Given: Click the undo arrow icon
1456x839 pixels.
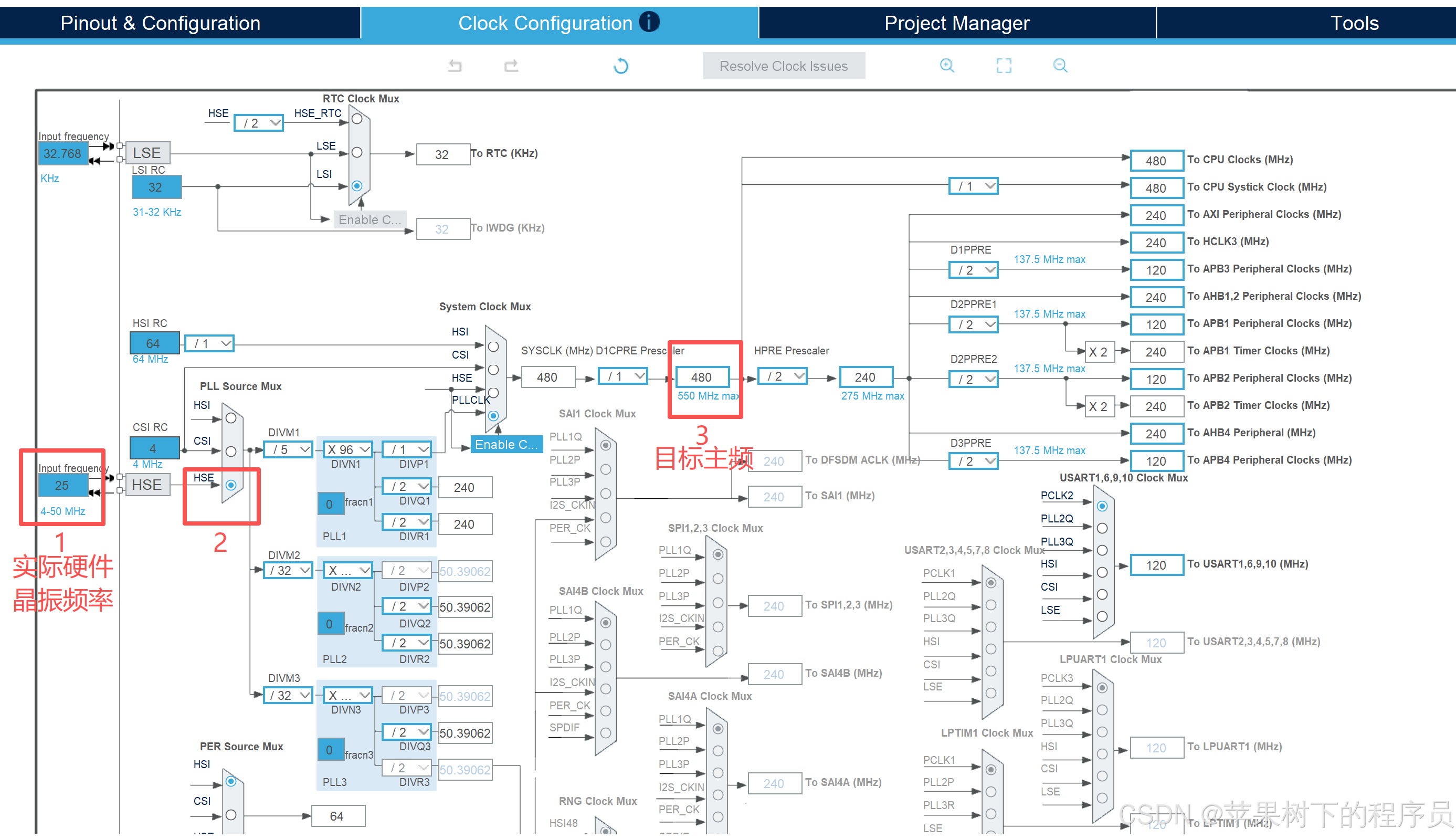Looking at the screenshot, I should pyautogui.click(x=455, y=66).
